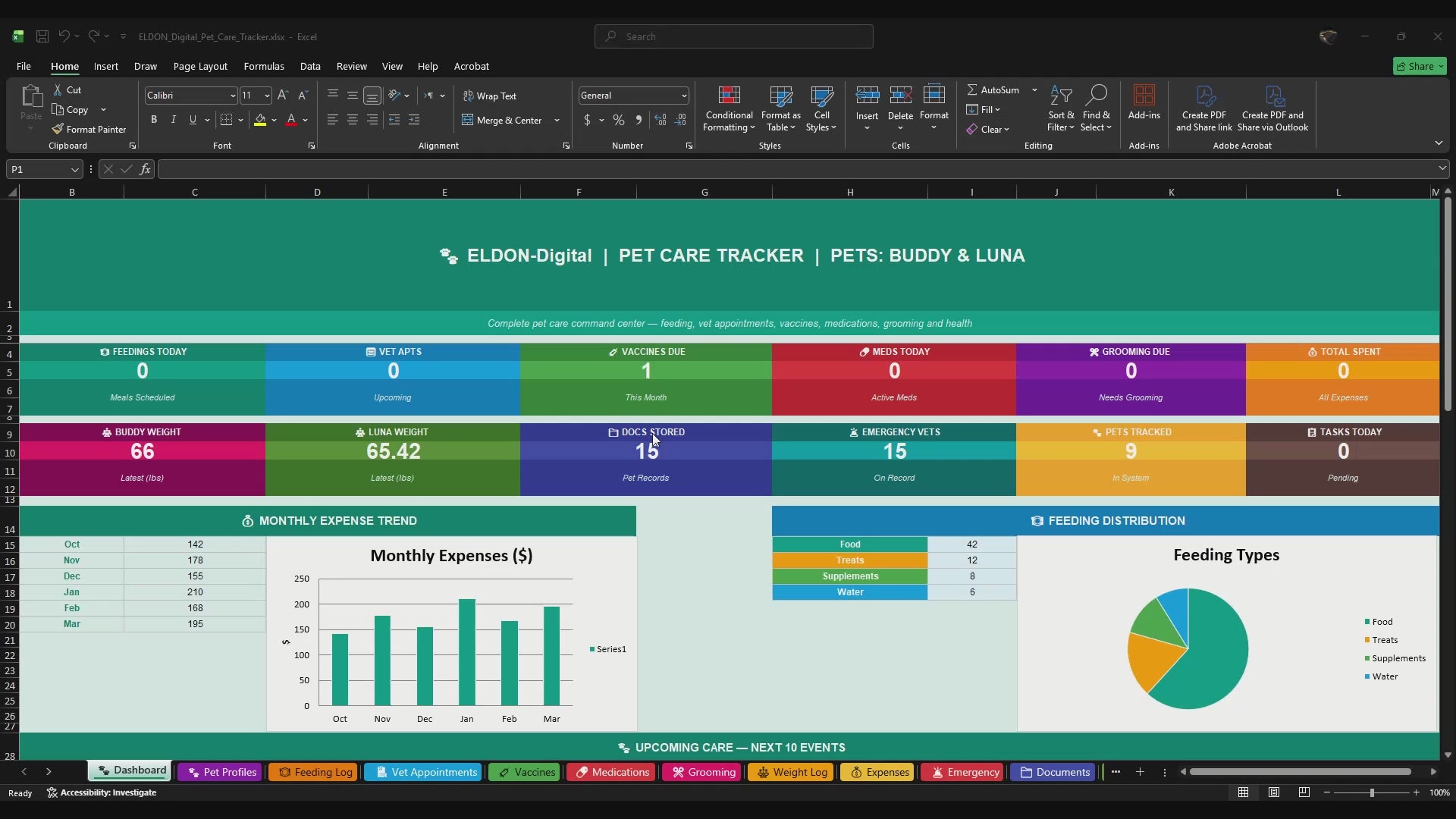Click Accessibility: Investigate in status bar
The image size is (1456, 819).
(x=102, y=792)
